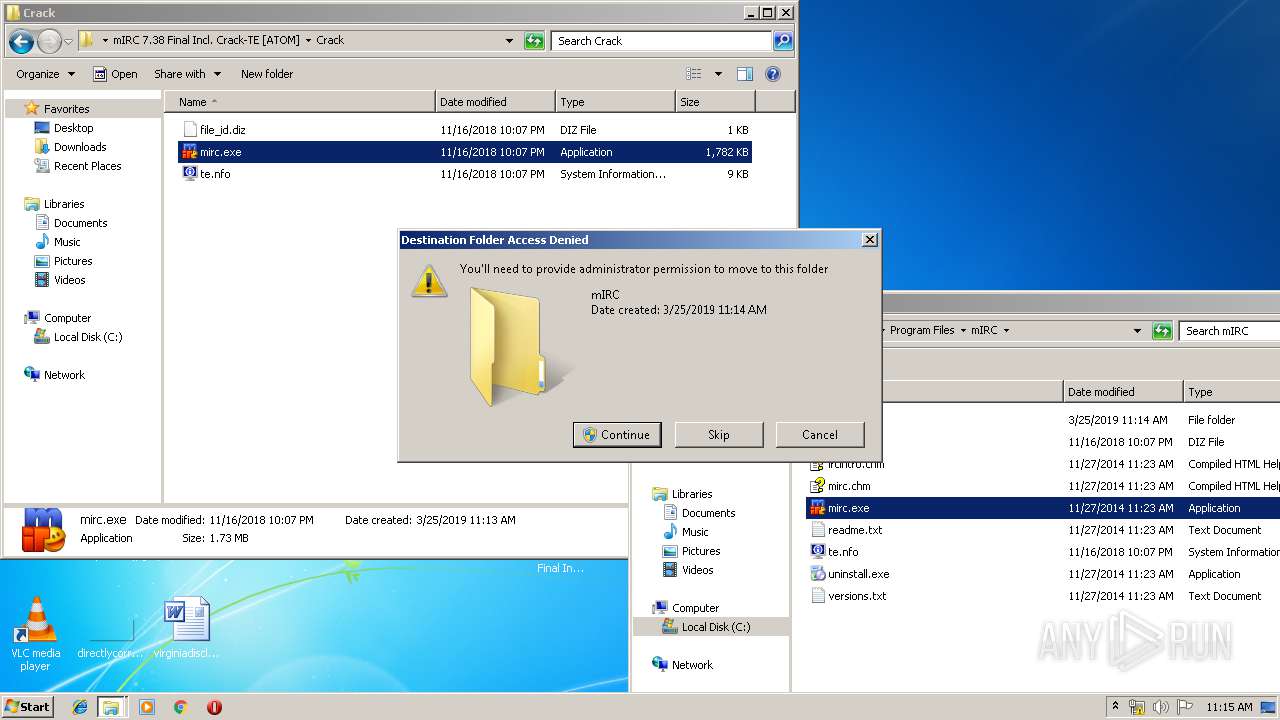This screenshot has width=1280, height=720.
Task: Select uninstall.exe in mIRC window
Action: pyautogui.click(x=858, y=574)
